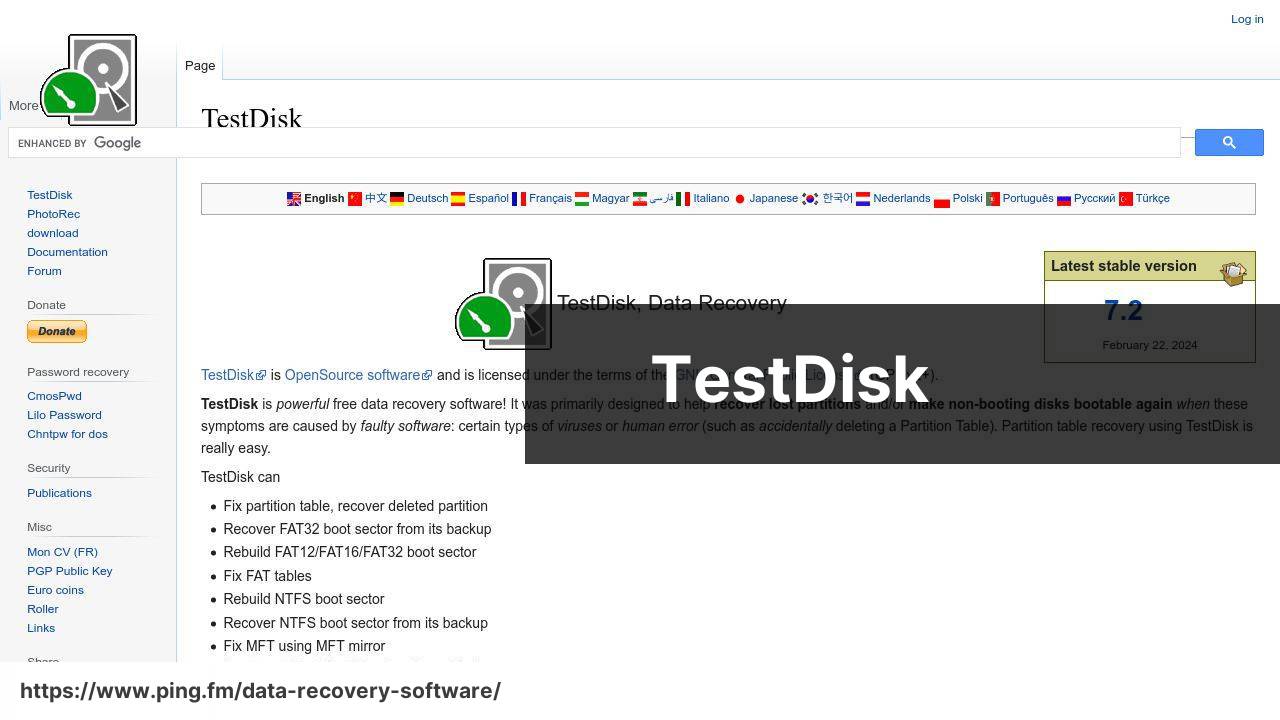This screenshot has width=1280, height=720.
Task: Select the Chinese flag icon
Action: tap(355, 199)
